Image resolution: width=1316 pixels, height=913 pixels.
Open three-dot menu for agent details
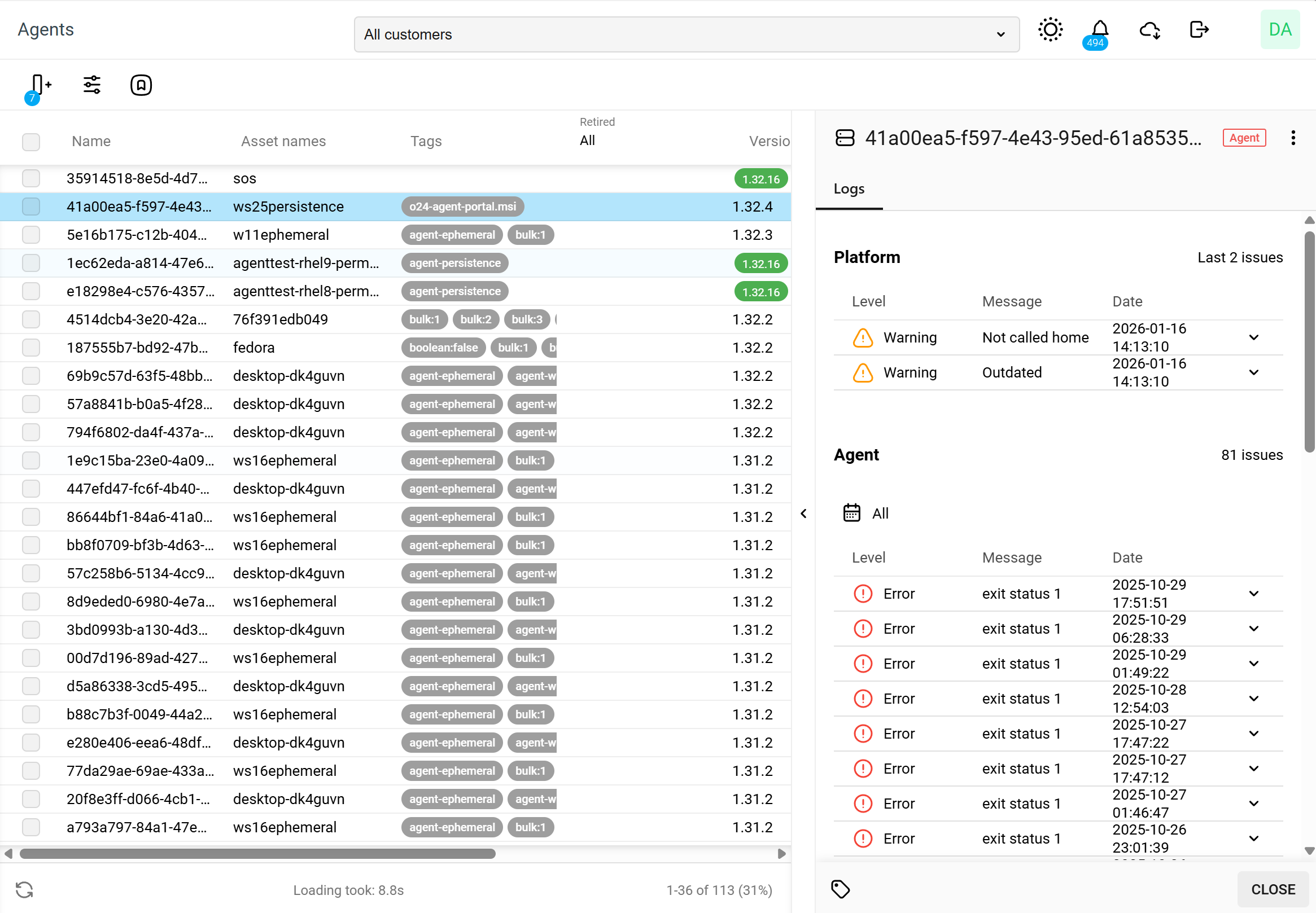coord(1292,138)
